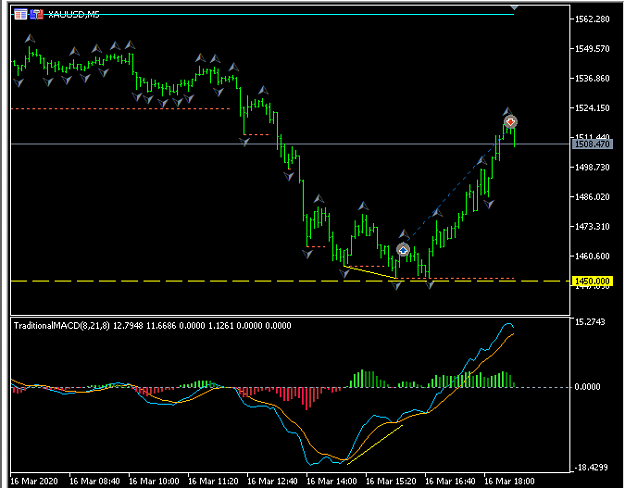The image size is (625, 488).
Task: Click the 16 Mar 10:00 time label
Action: tap(154, 481)
